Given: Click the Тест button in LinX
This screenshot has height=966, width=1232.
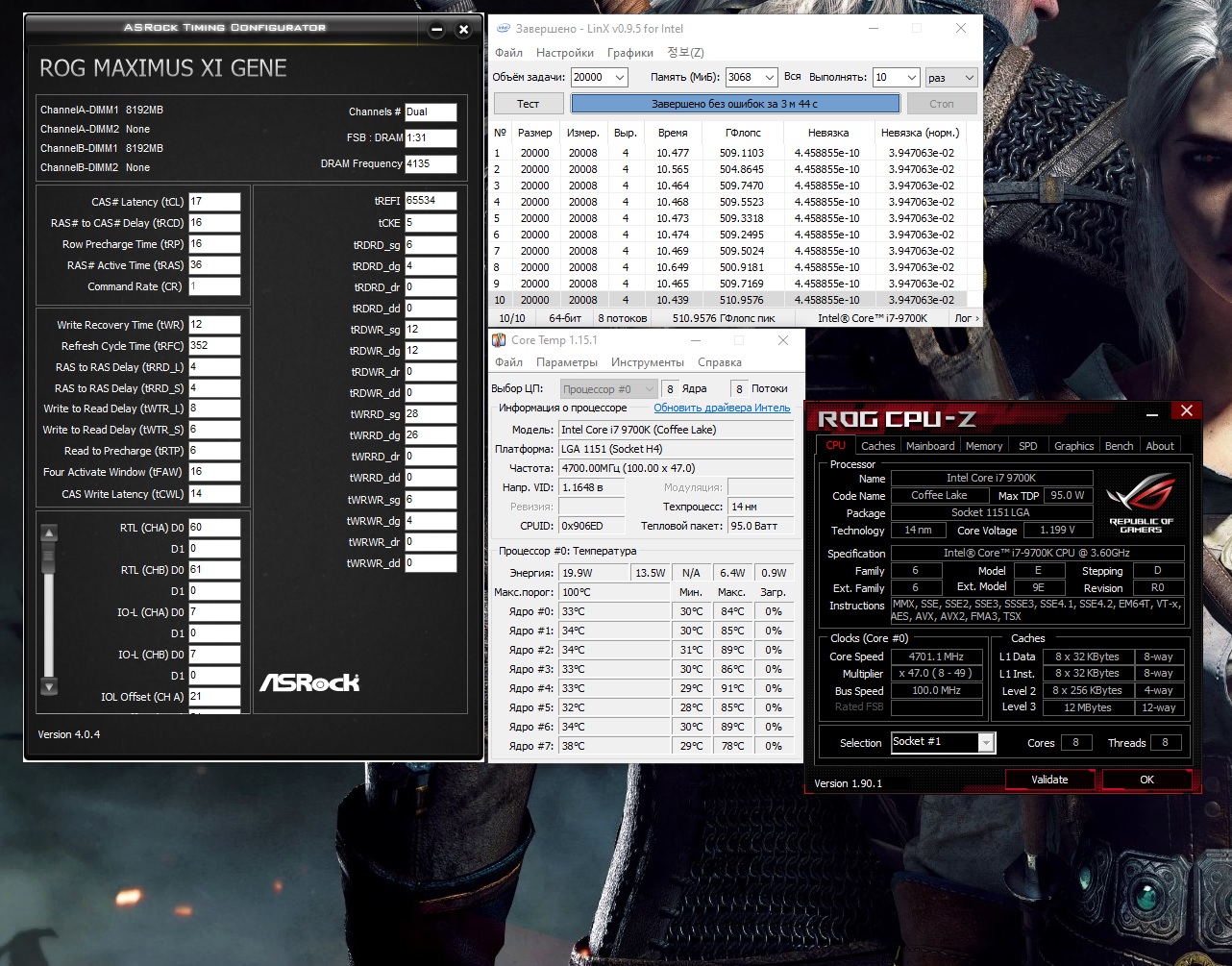Looking at the screenshot, I should point(529,103).
